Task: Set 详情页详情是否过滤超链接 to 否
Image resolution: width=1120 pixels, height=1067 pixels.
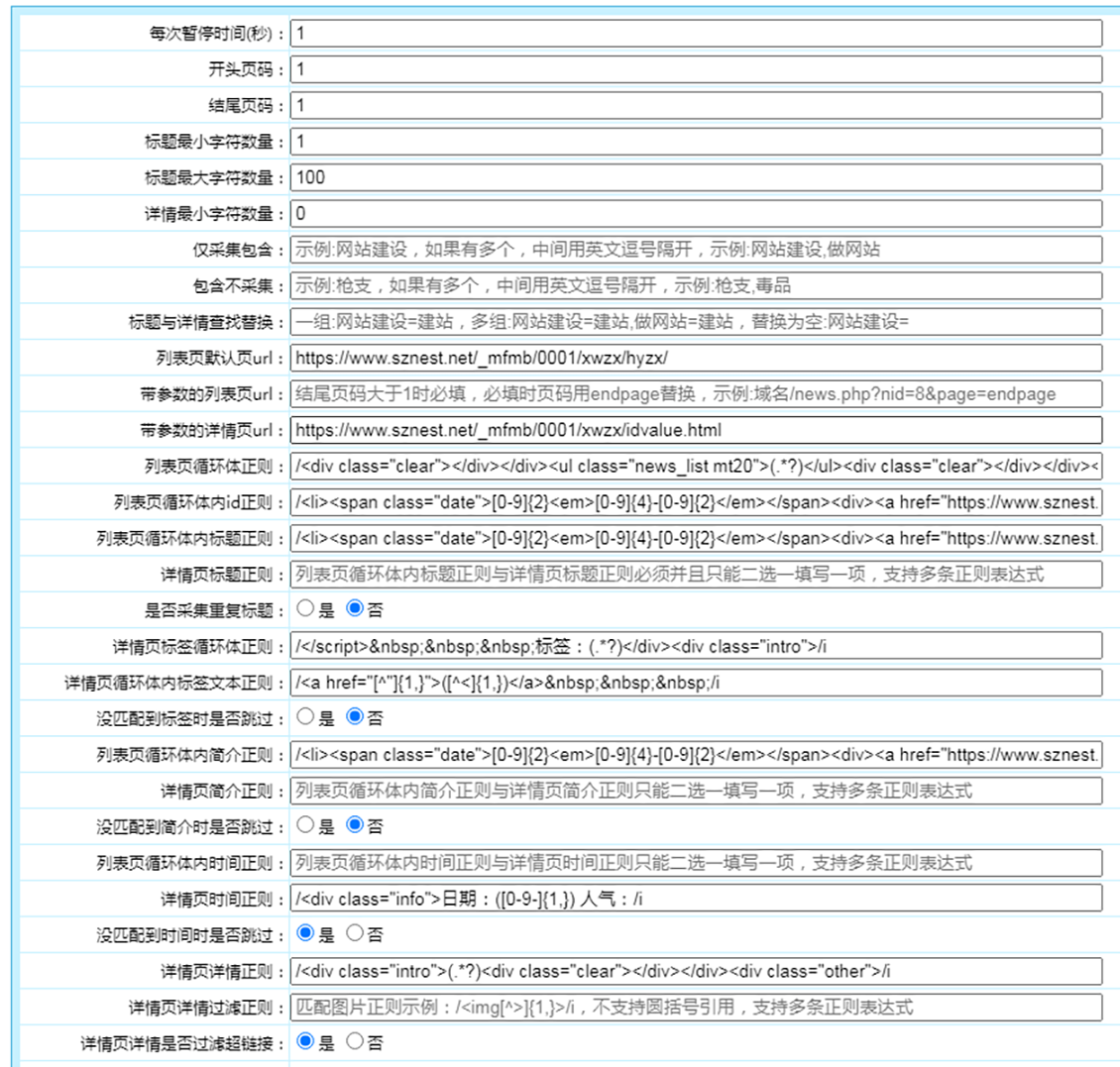Action: pyautogui.click(x=354, y=1041)
